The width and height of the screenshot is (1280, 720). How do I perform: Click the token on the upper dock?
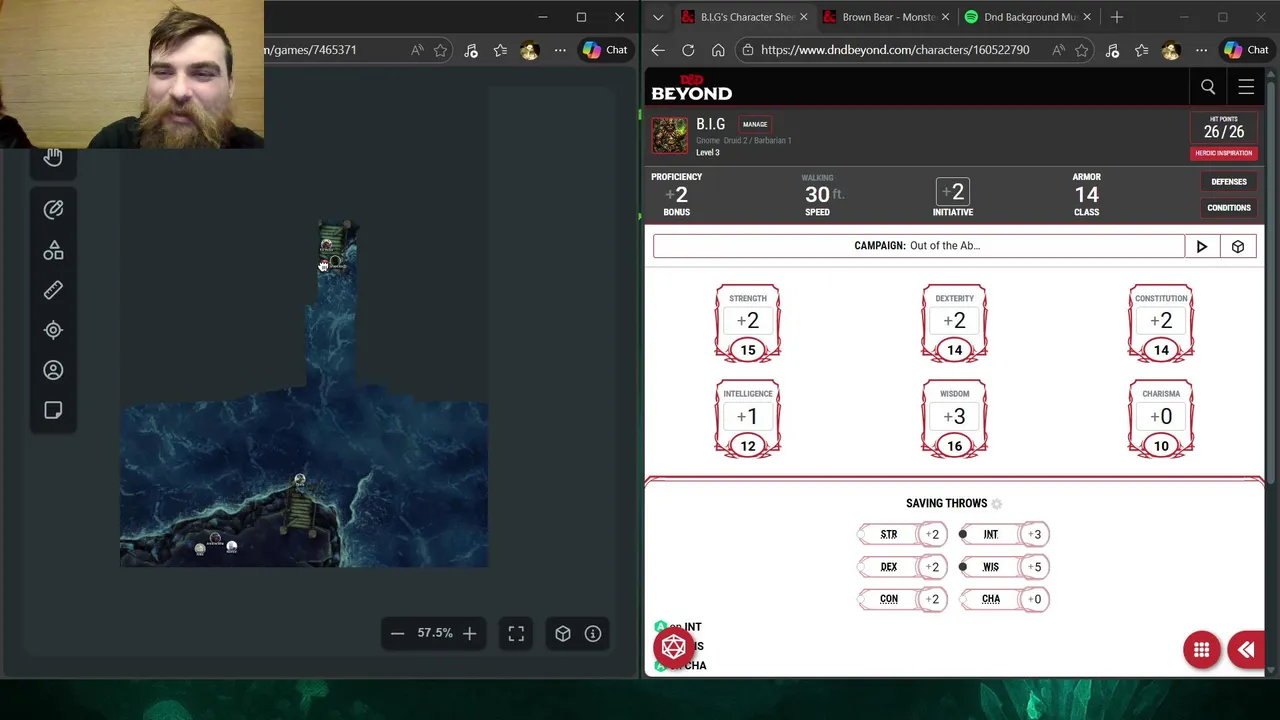tap(328, 245)
